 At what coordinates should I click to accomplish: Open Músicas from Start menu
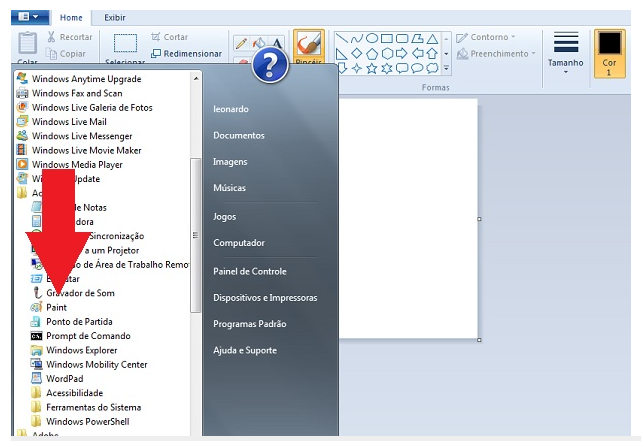click(229, 188)
